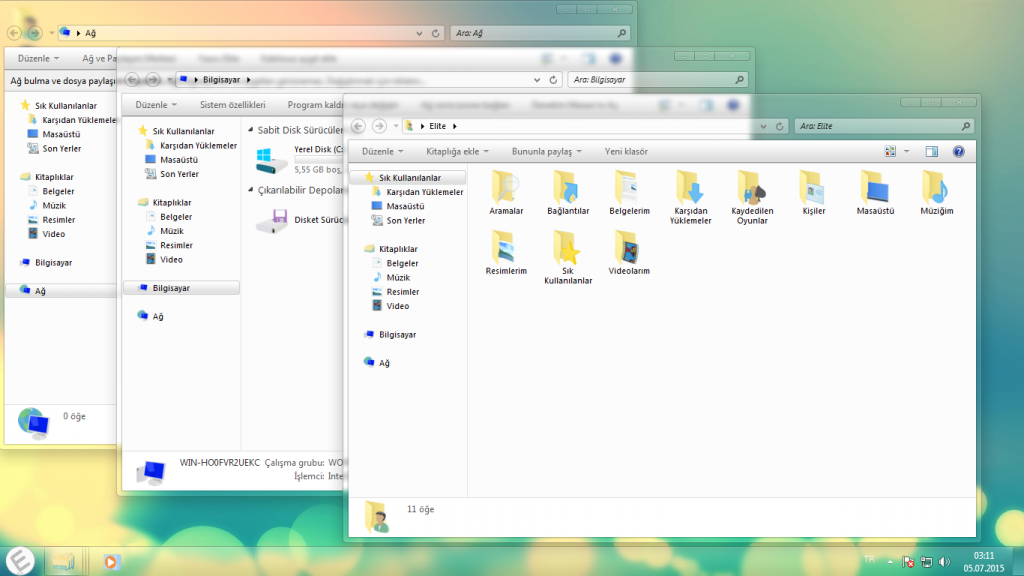Go forward in the Elite window

click(379, 126)
